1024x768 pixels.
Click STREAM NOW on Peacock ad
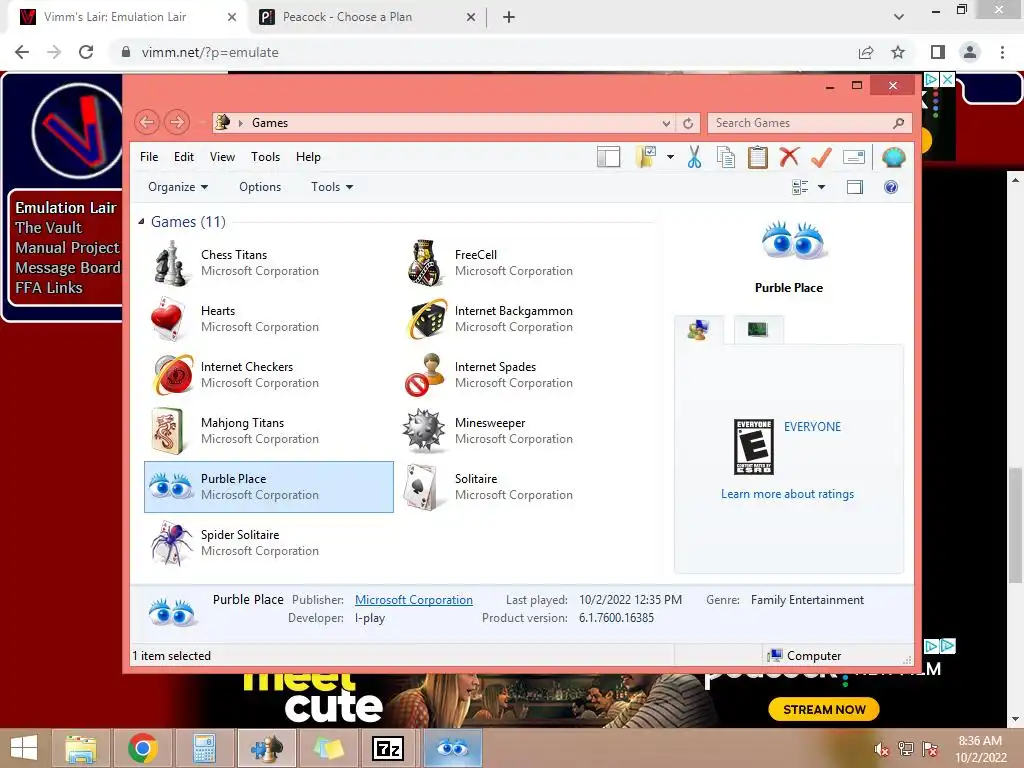[824, 709]
